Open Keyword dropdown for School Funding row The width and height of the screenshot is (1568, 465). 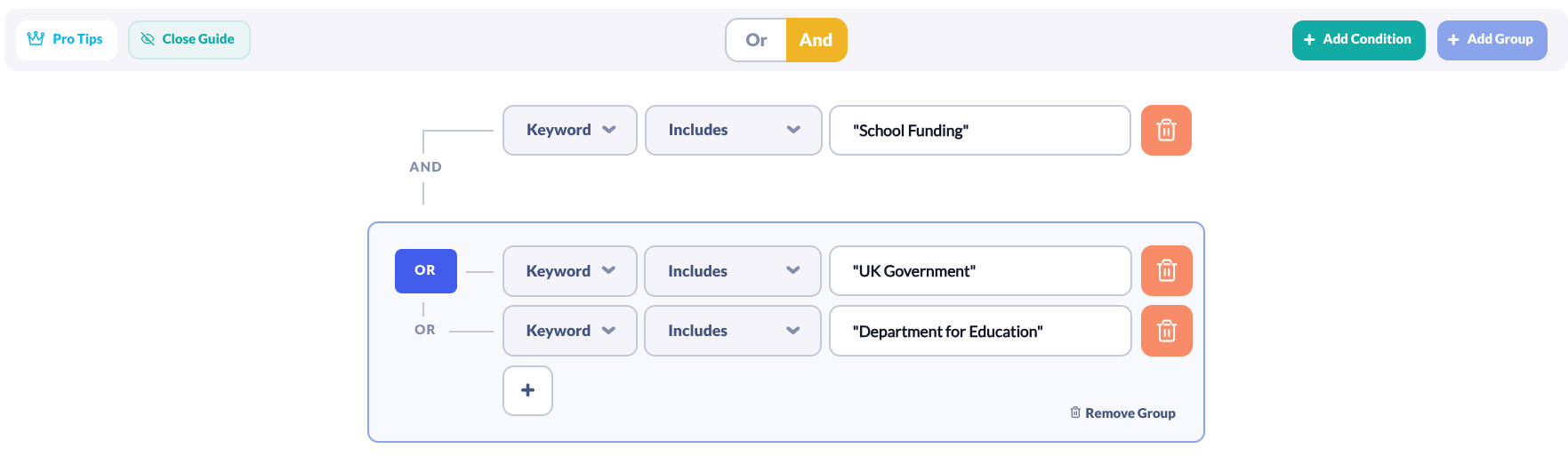click(569, 131)
